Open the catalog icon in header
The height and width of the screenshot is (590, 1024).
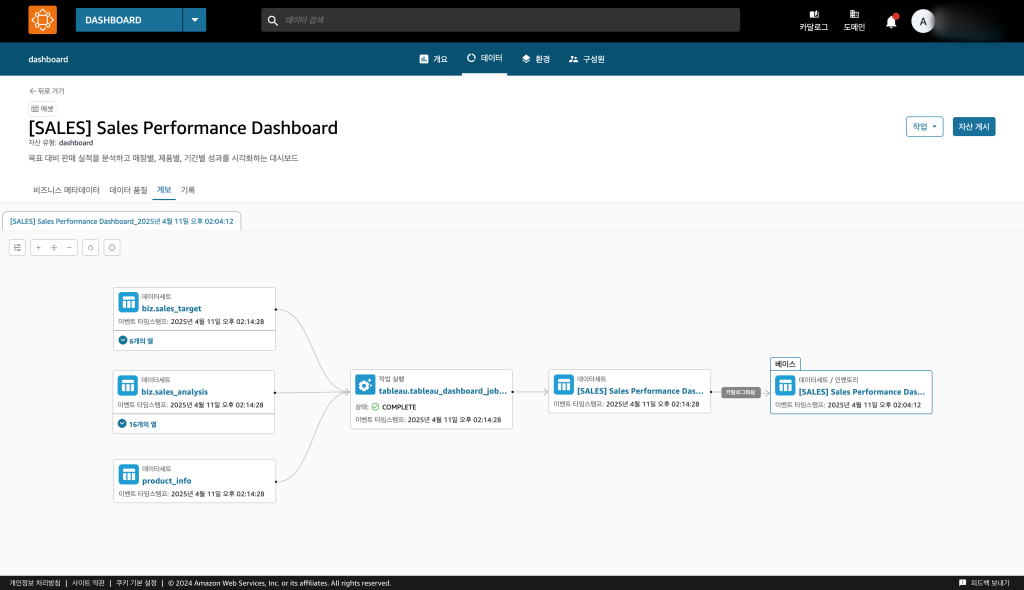pos(814,20)
